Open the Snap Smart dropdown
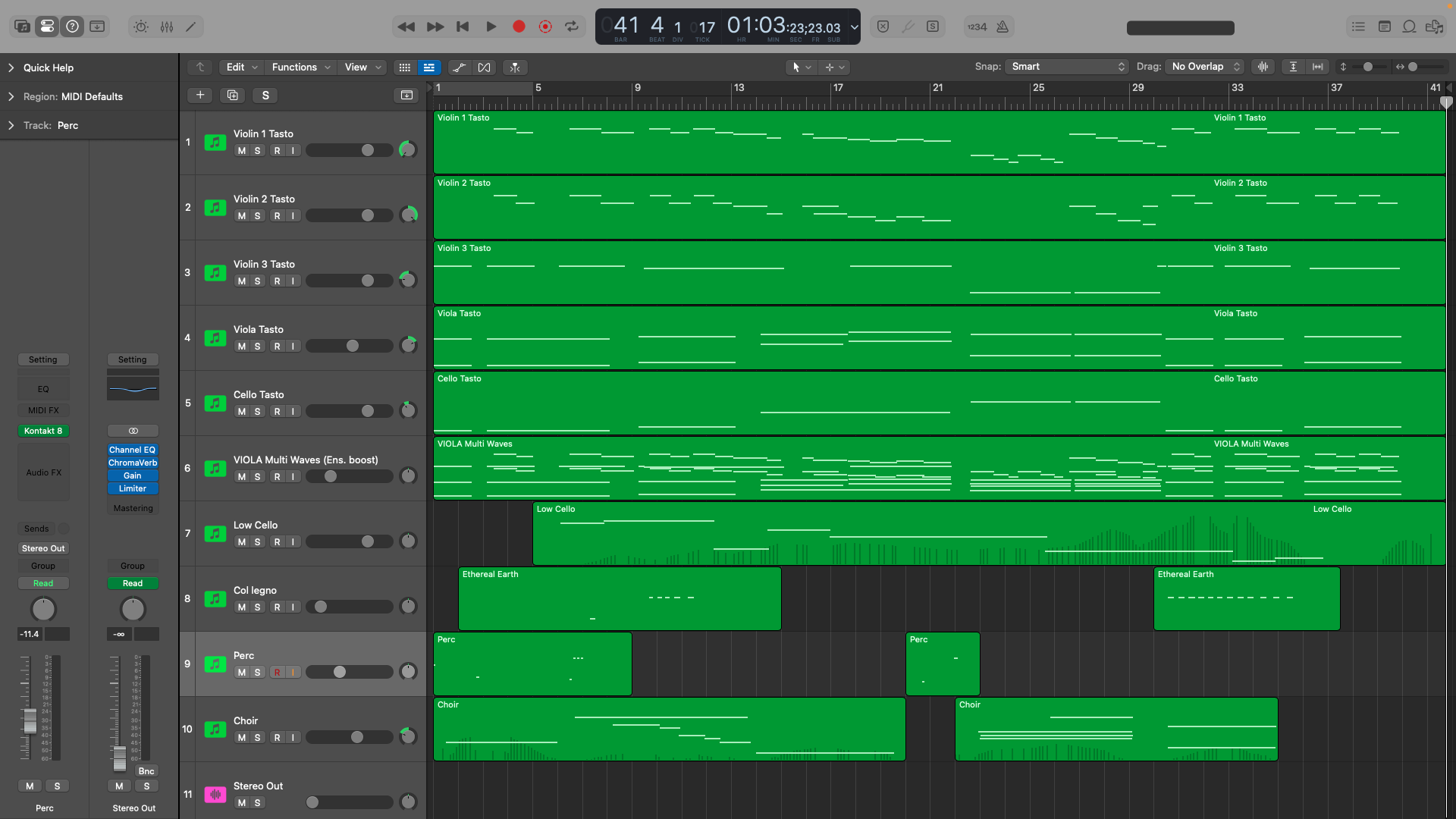 1067,67
